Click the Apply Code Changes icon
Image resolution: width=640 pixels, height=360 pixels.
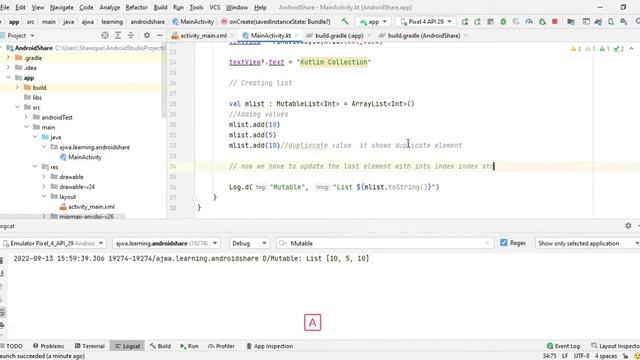pos(490,22)
